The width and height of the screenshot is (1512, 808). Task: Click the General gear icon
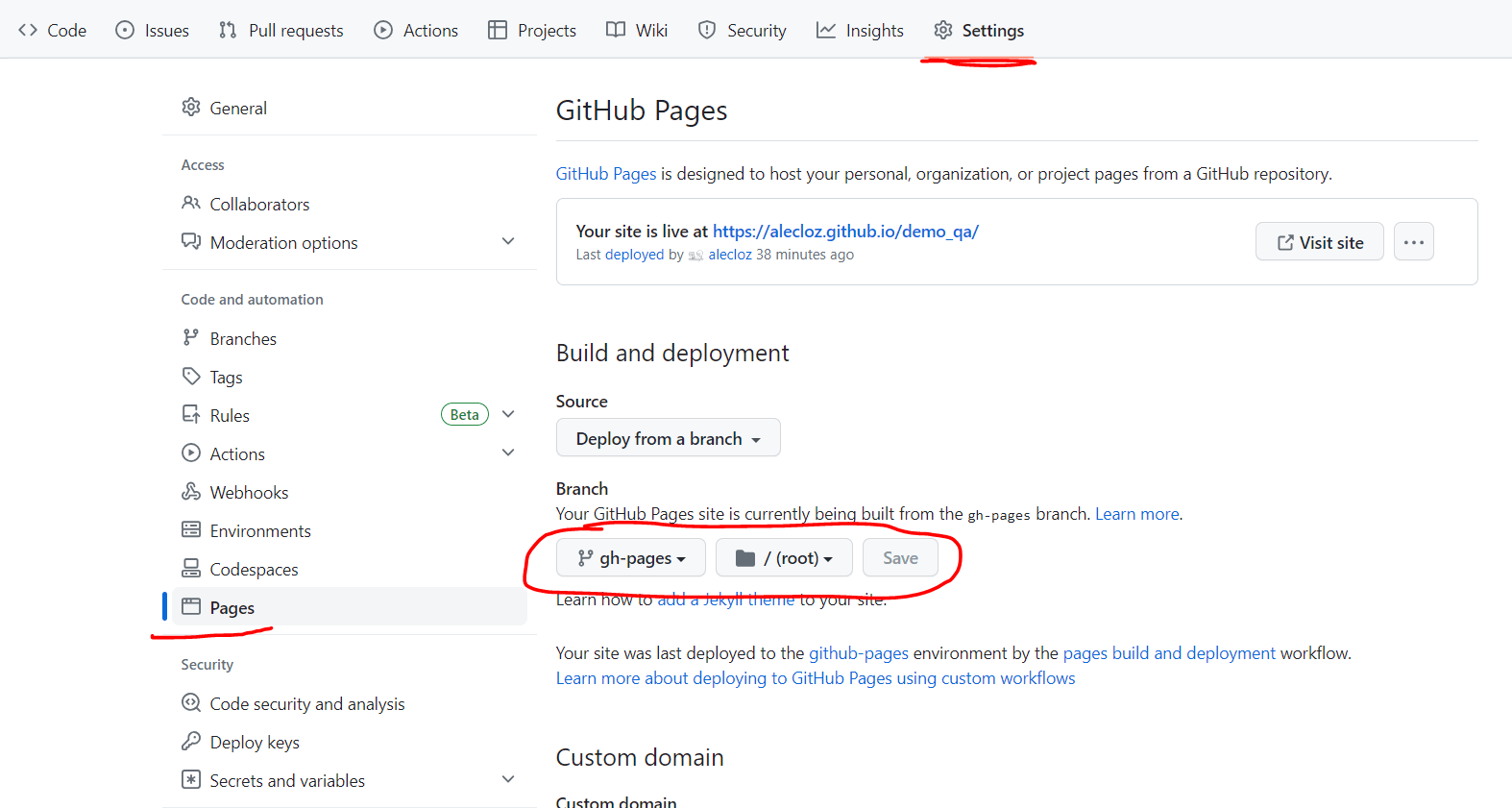coord(191,108)
